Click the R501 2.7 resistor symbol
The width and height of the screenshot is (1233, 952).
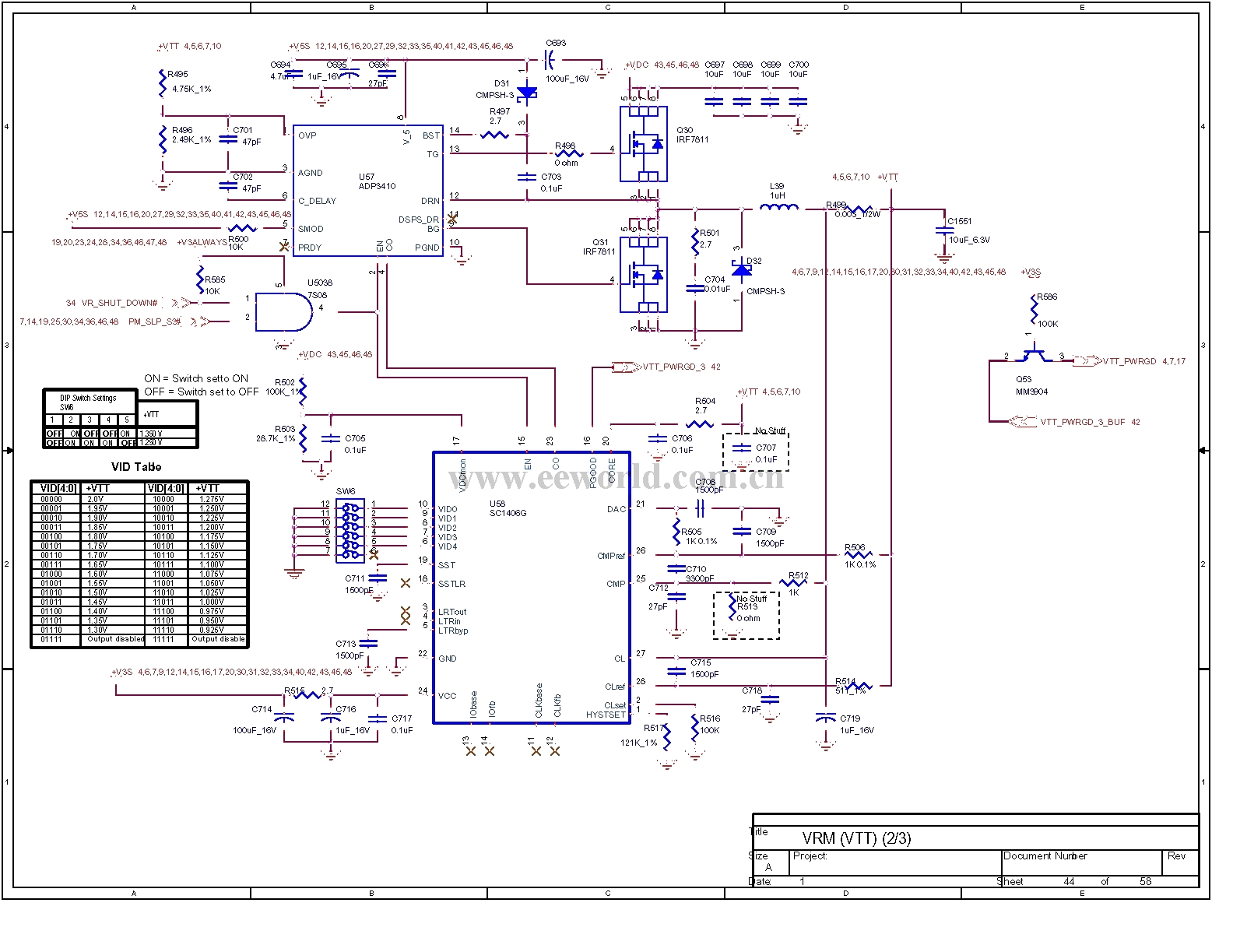(695, 243)
